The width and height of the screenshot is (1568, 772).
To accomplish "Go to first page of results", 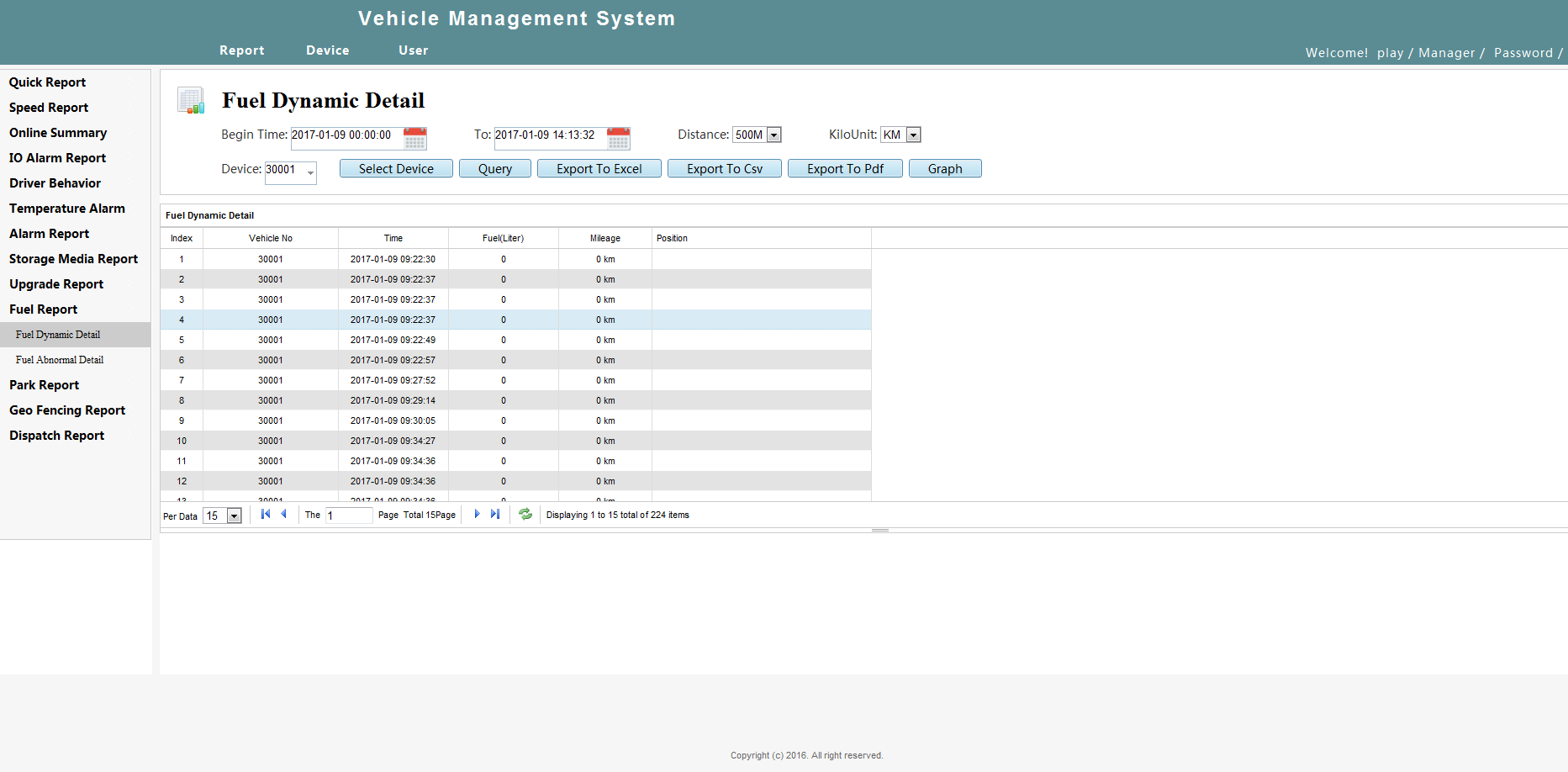I will click(266, 514).
